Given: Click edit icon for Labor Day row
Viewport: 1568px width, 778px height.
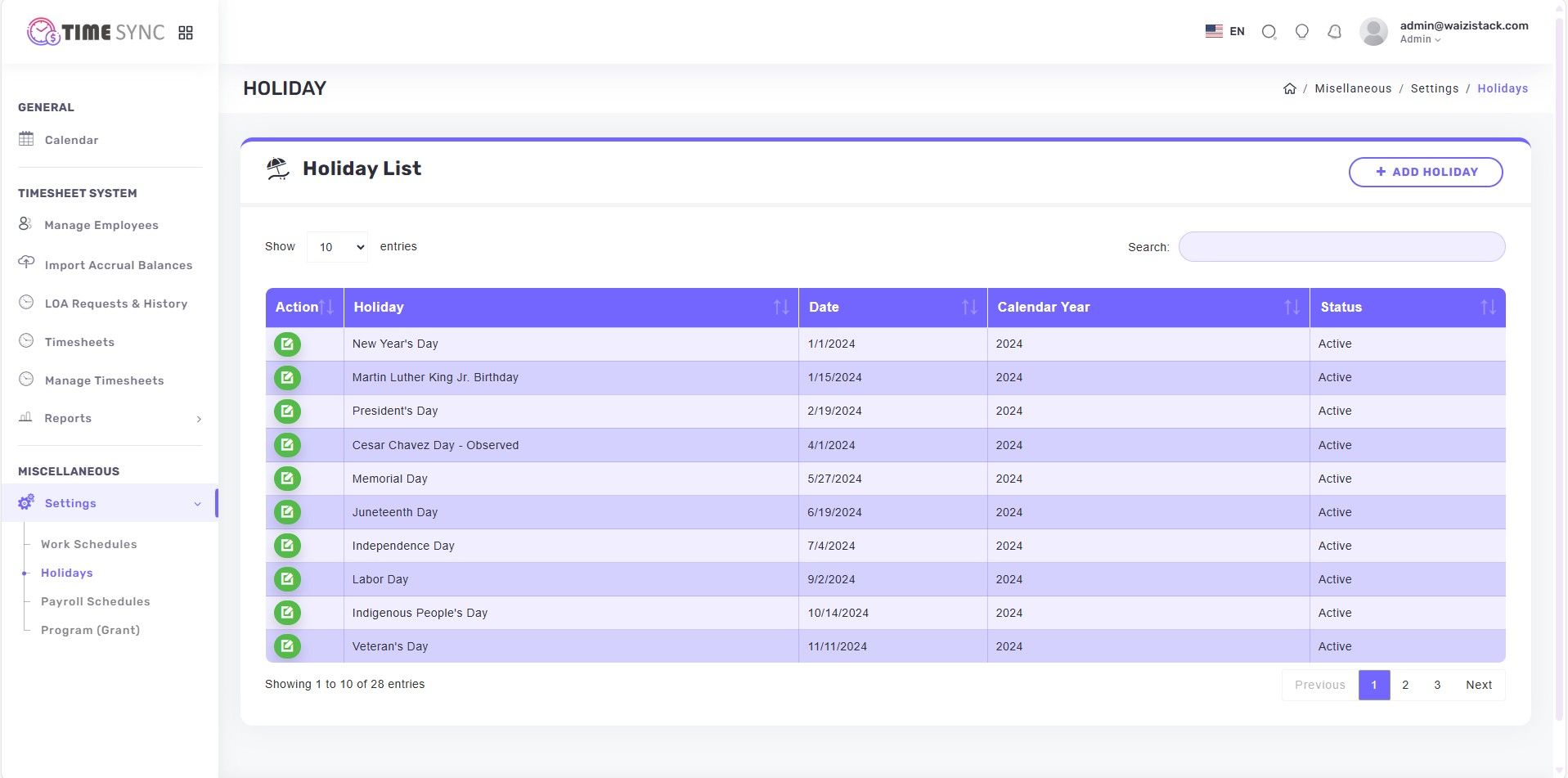Looking at the screenshot, I should click(287, 579).
